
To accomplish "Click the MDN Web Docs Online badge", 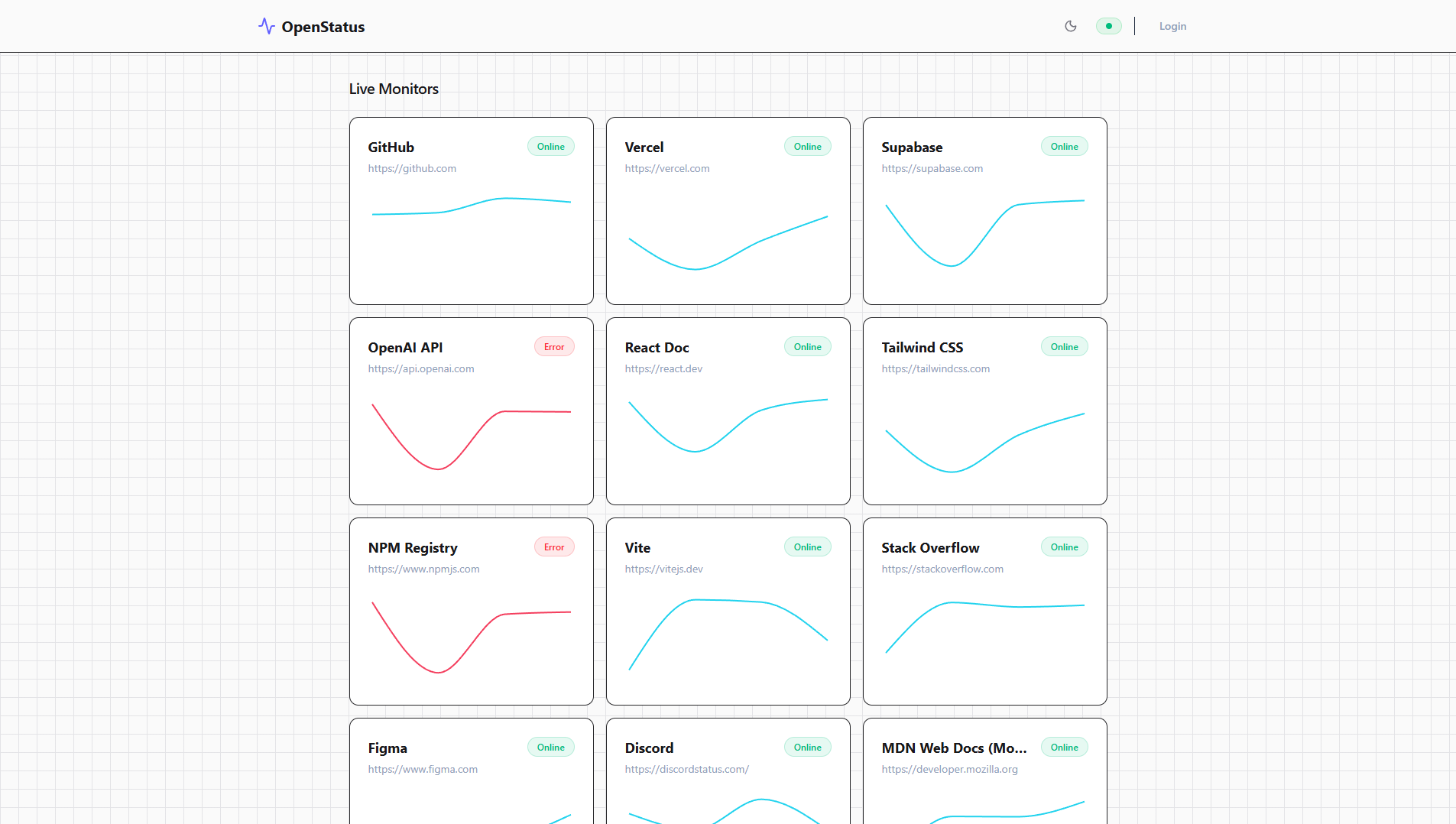I will point(1065,748).
